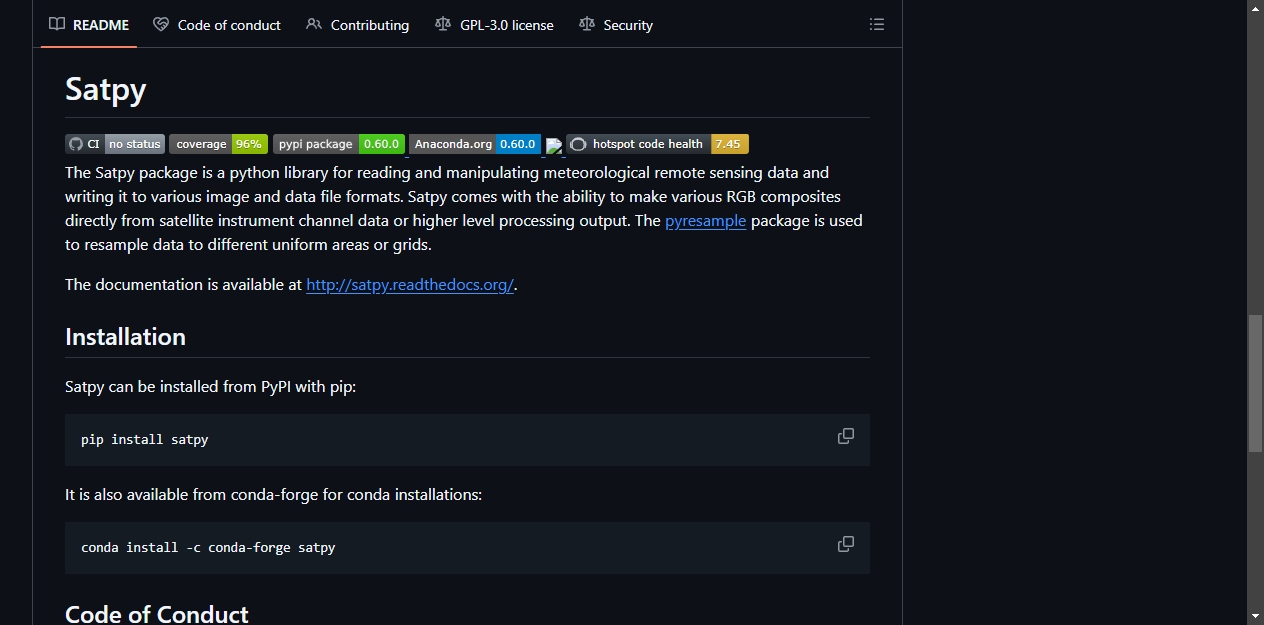
Task: Follow the pyresample link
Action: click(705, 221)
